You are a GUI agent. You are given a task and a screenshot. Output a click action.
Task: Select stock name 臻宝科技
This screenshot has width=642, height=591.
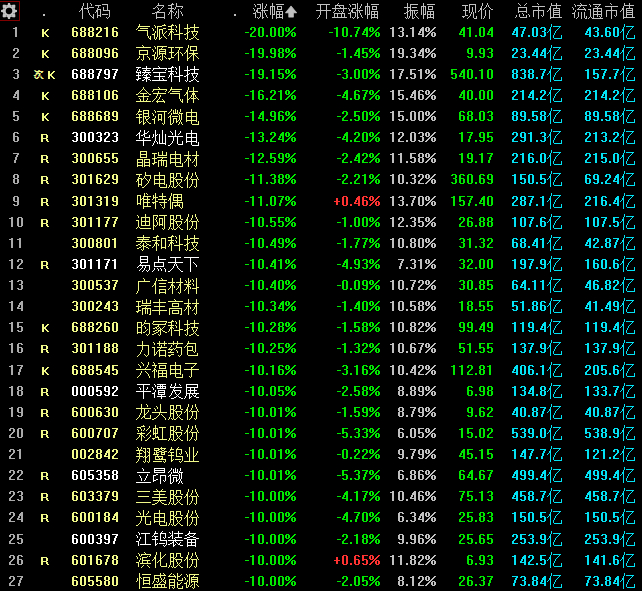pyautogui.click(x=167, y=74)
